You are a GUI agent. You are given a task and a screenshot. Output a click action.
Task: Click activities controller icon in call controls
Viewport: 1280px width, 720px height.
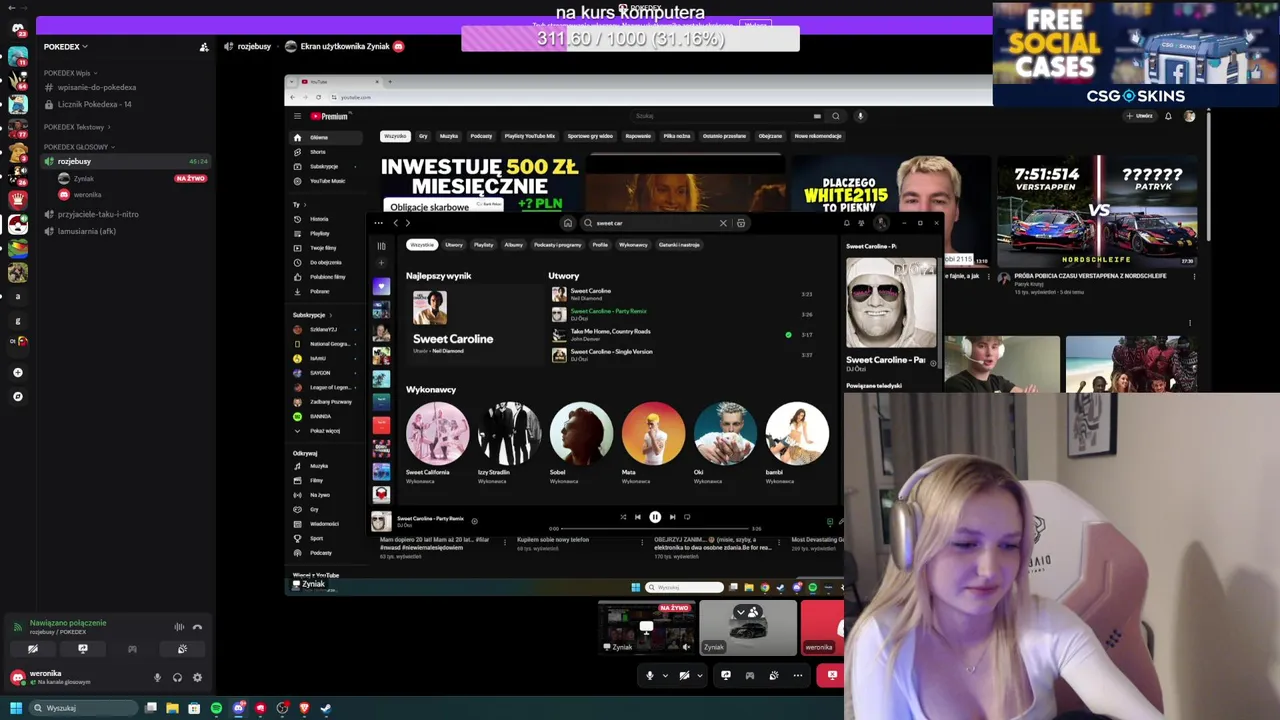point(750,676)
